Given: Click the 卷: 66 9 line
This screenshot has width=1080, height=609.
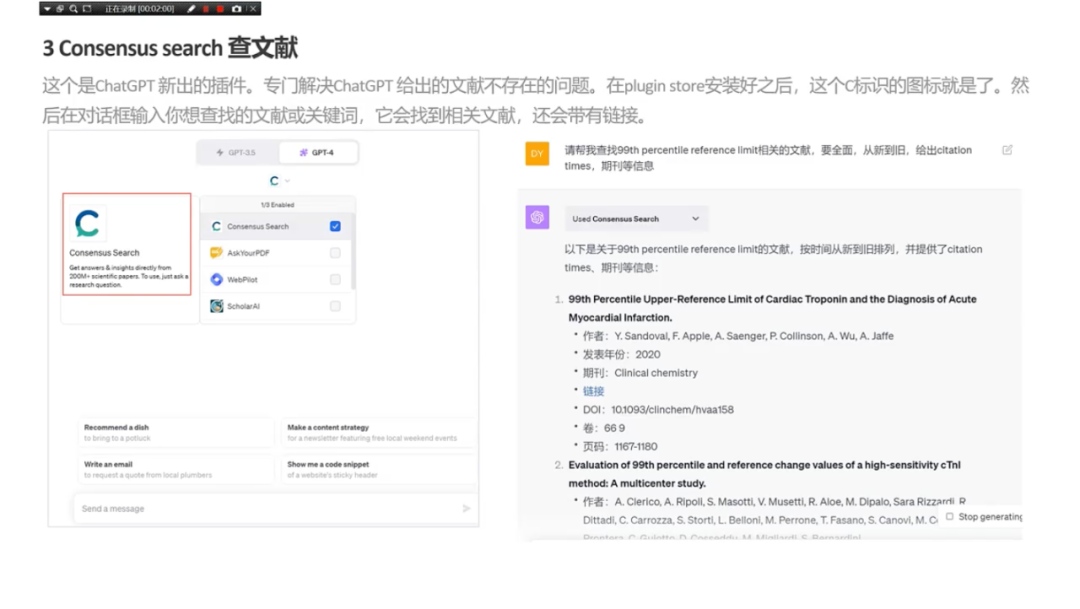Looking at the screenshot, I should coord(603,428).
